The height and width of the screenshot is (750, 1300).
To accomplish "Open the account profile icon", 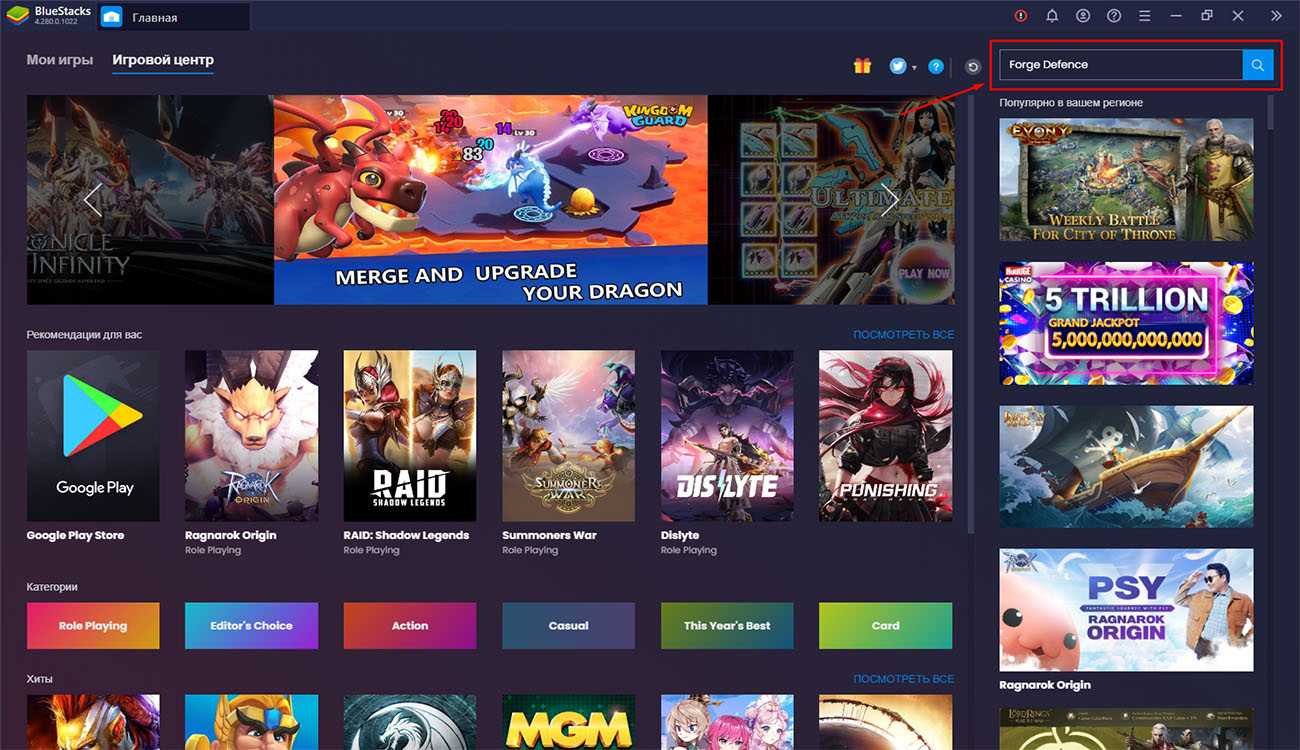I will [1083, 16].
